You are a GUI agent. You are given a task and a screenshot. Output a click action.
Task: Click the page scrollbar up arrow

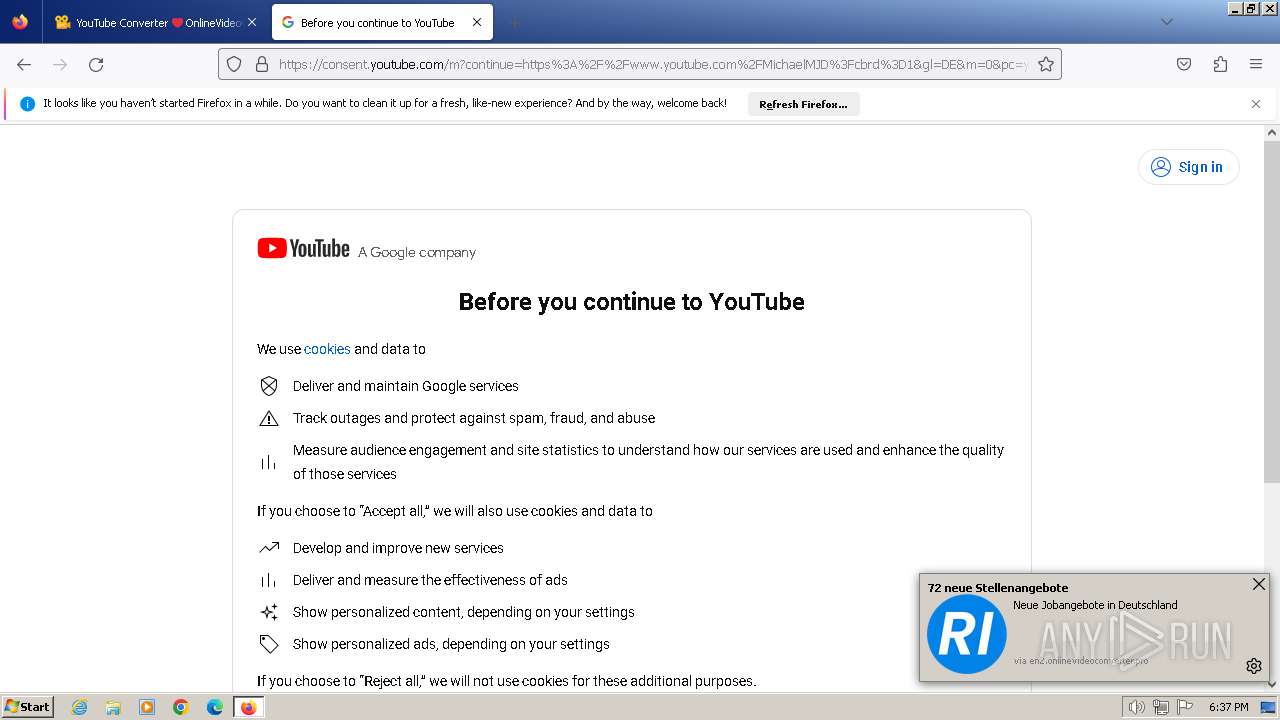(x=1272, y=132)
